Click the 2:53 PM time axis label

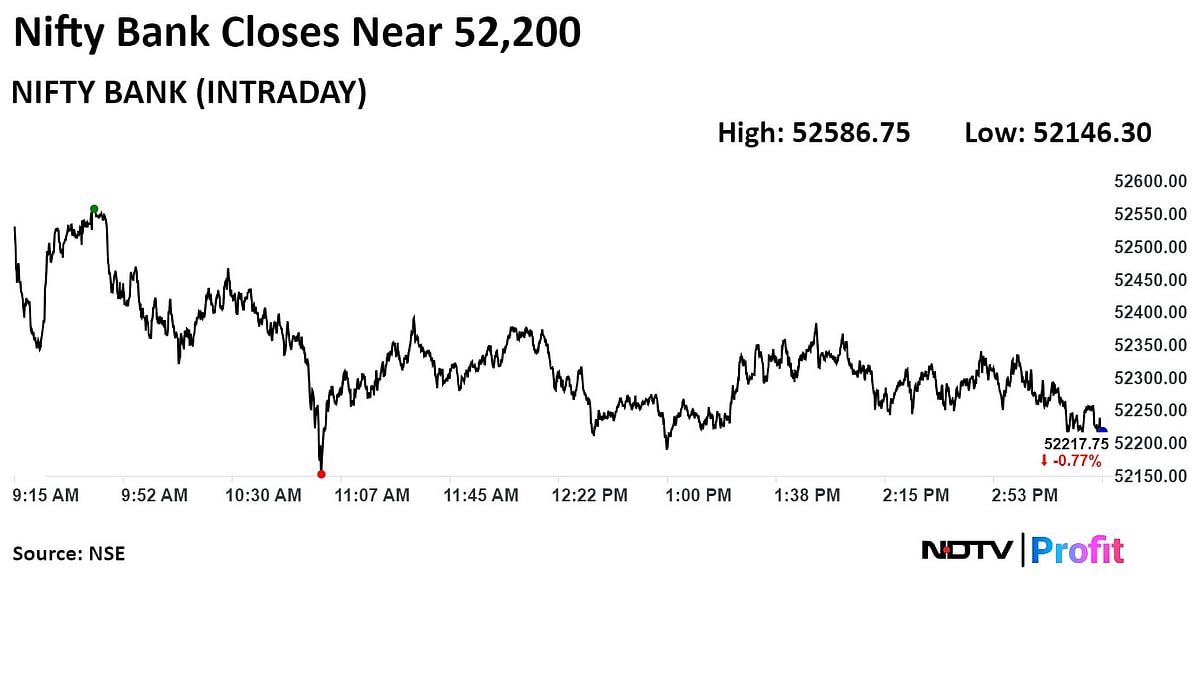1023,495
